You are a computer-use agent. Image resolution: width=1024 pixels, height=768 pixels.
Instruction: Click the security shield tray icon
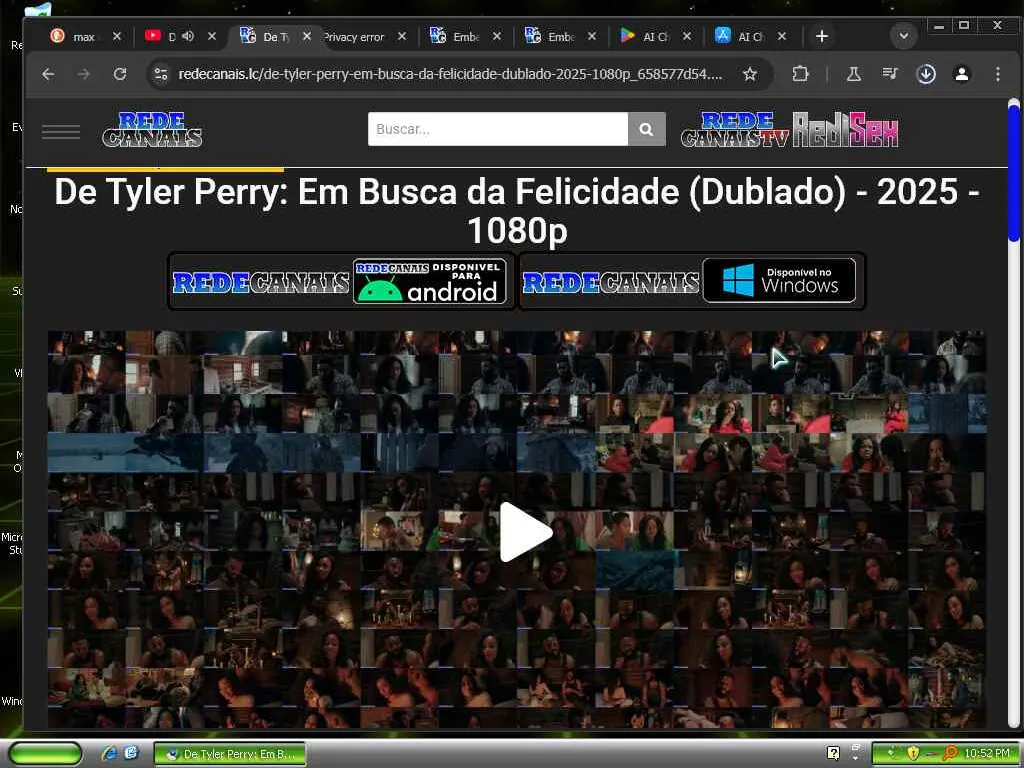click(913, 754)
